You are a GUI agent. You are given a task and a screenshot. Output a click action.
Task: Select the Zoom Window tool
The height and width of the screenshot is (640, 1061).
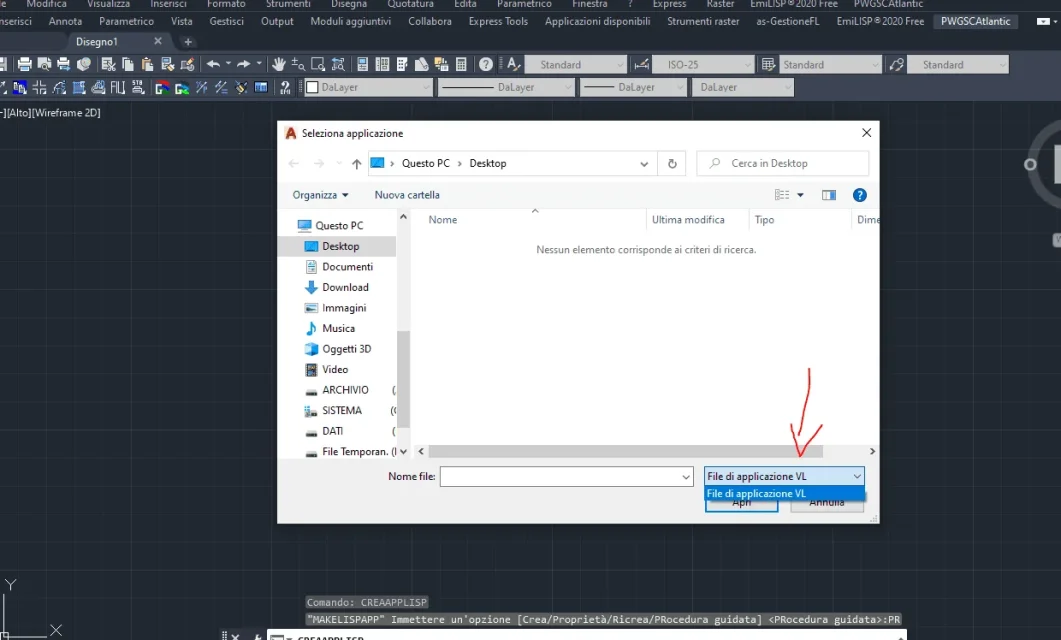(318, 64)
